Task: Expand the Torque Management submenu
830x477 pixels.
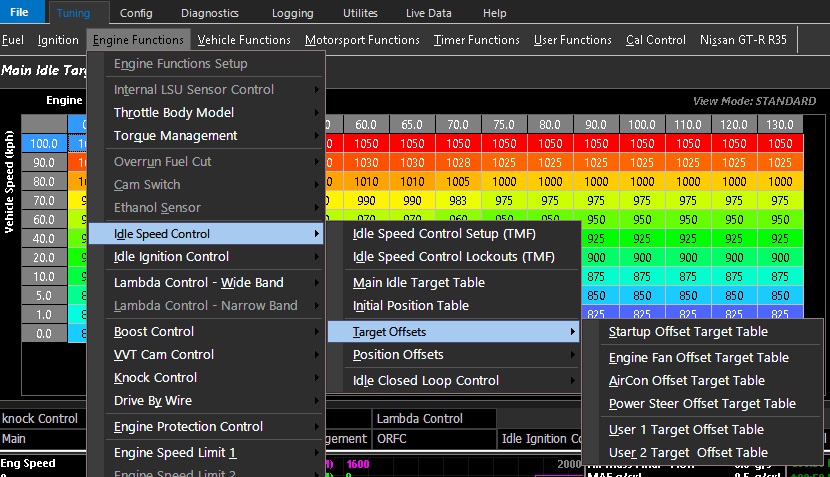Action: click(175, 135)
